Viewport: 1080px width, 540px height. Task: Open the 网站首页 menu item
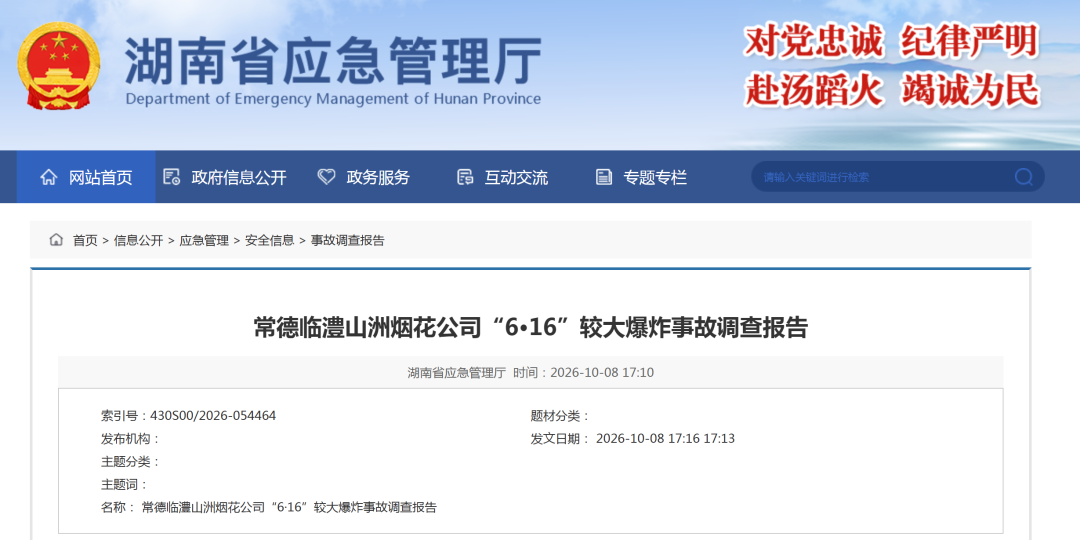[x=86, y=177]
